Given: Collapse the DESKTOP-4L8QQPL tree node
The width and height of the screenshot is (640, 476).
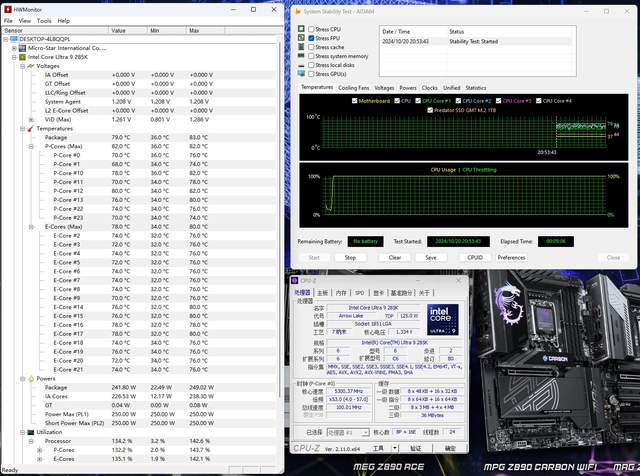Looking at the screenshot, I should pyautogui.click(x=6, y=39).
